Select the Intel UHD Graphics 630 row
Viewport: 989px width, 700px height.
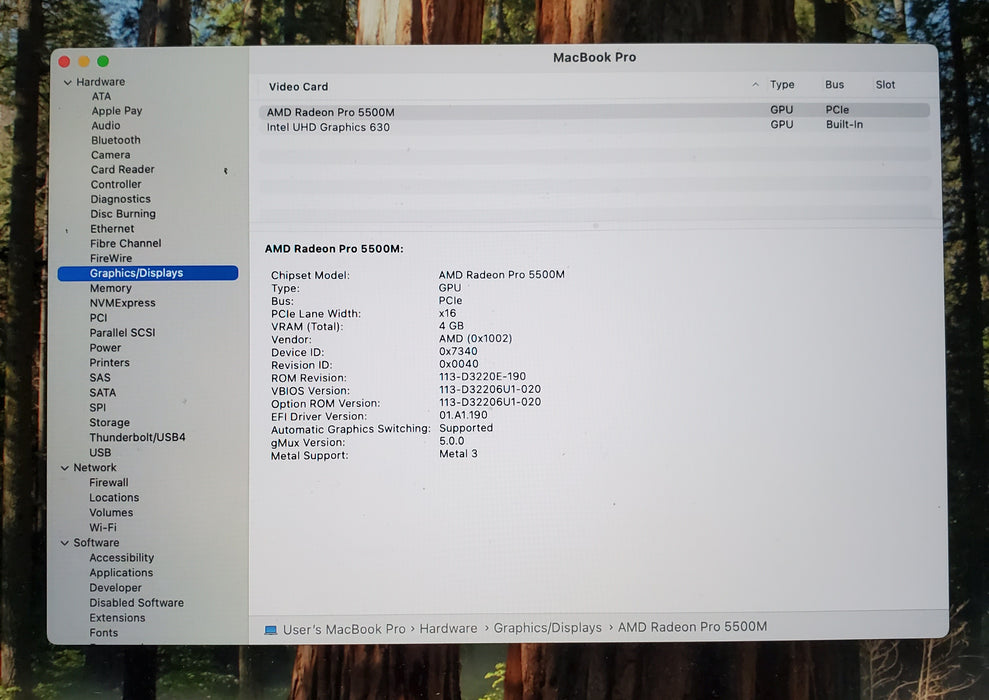coord(594,126)
